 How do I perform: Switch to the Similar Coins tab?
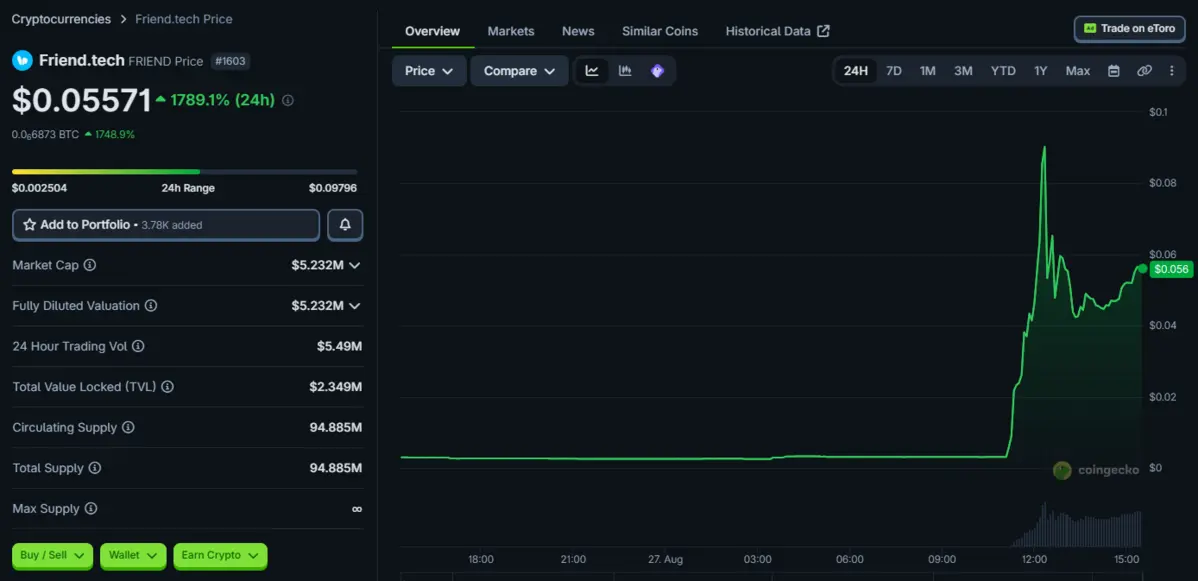pyautogui.click(x=660, y=31)
